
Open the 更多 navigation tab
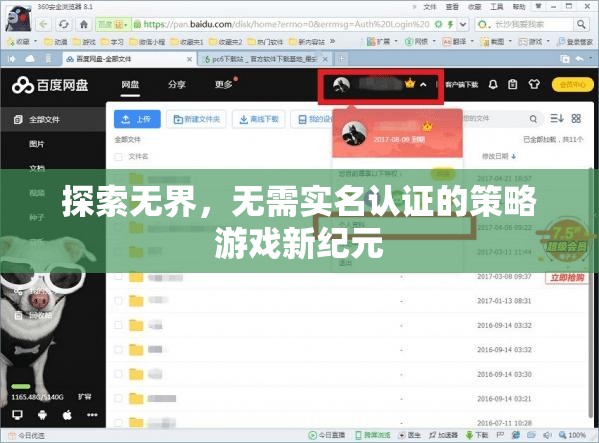(x=223, y=84)
